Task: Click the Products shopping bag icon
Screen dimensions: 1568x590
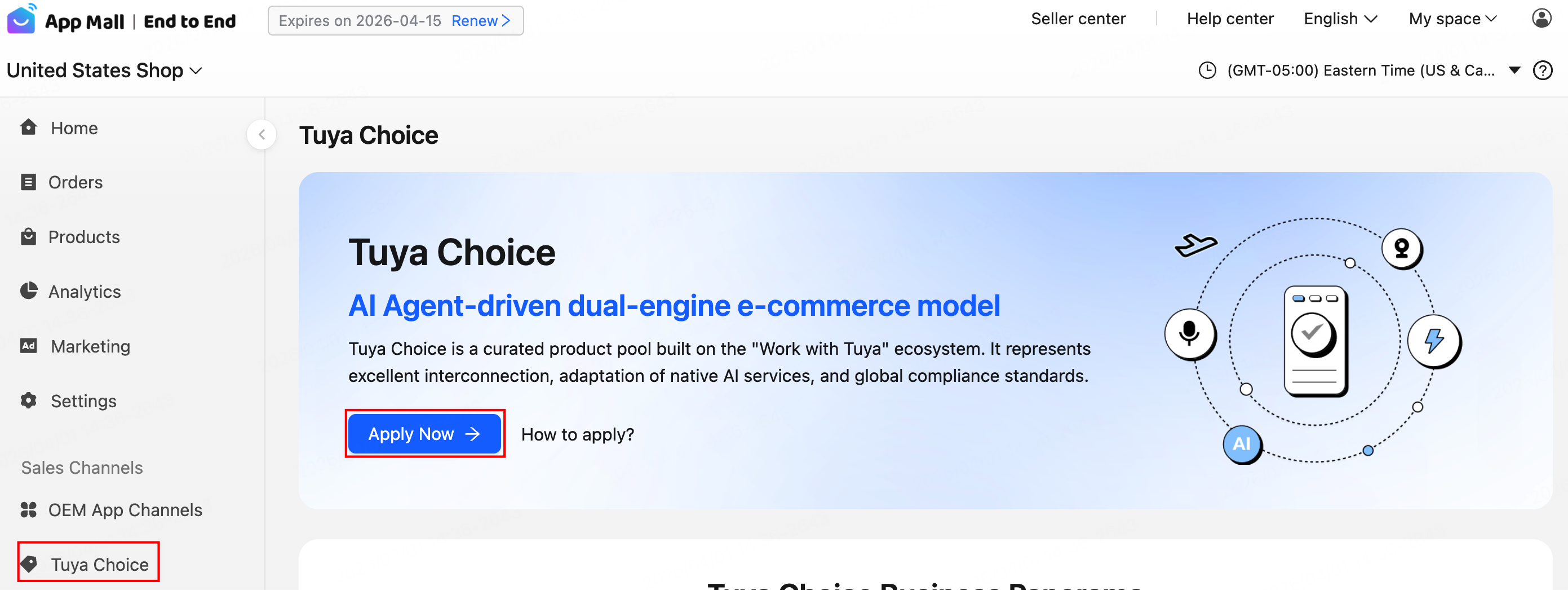Action: [x=29, y=237]
